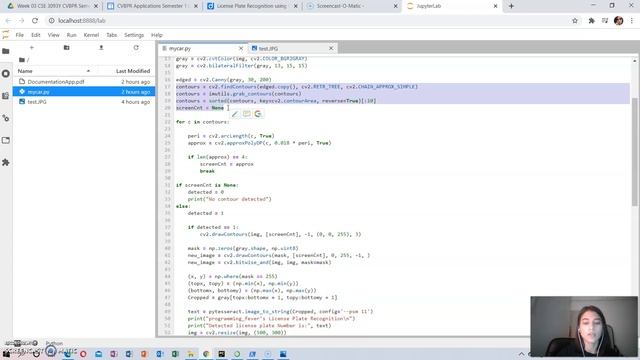Select test.JPG in file list
Screen dimensions: 640x360
[x=84, y=102]
